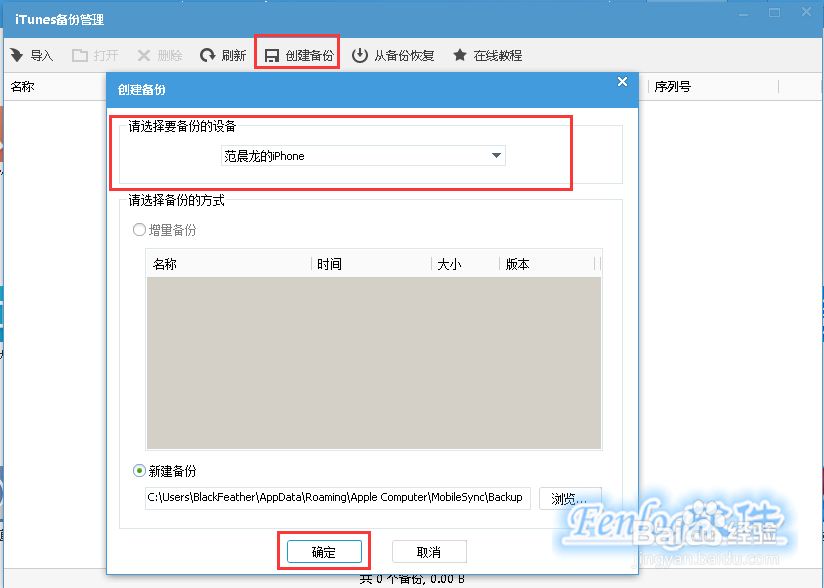This screenshot has height=588, width=824.
Task: Click the 确定 button
Action: pyautogui.click(x=324, y=552)
